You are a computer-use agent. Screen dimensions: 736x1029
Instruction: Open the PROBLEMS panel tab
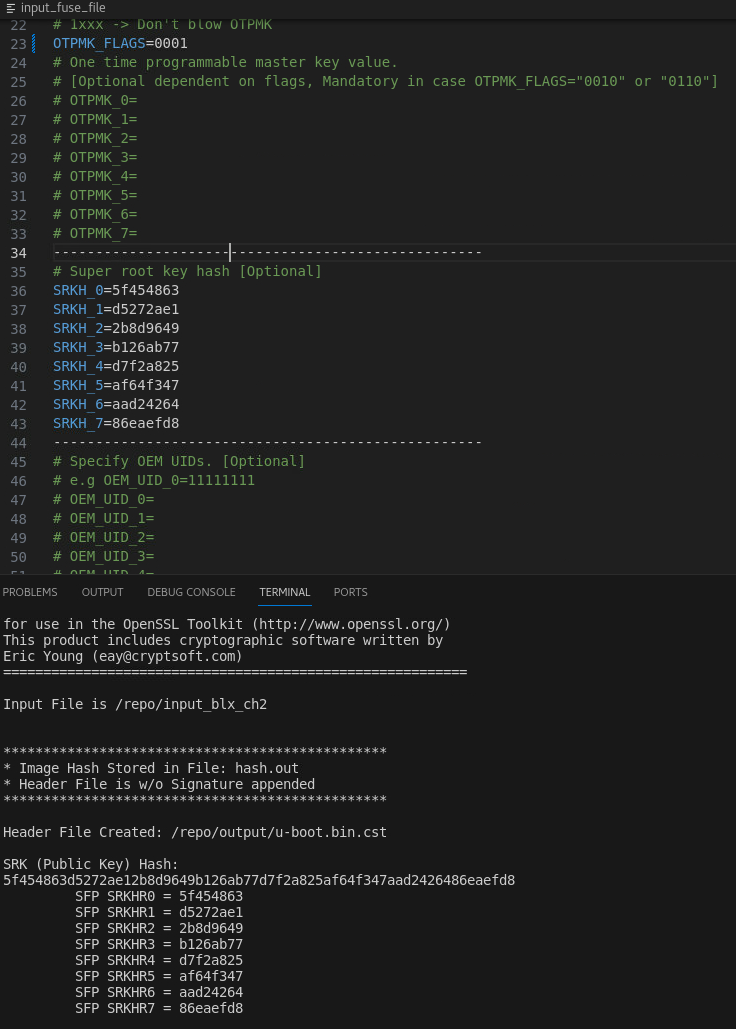tap(30, 592)
